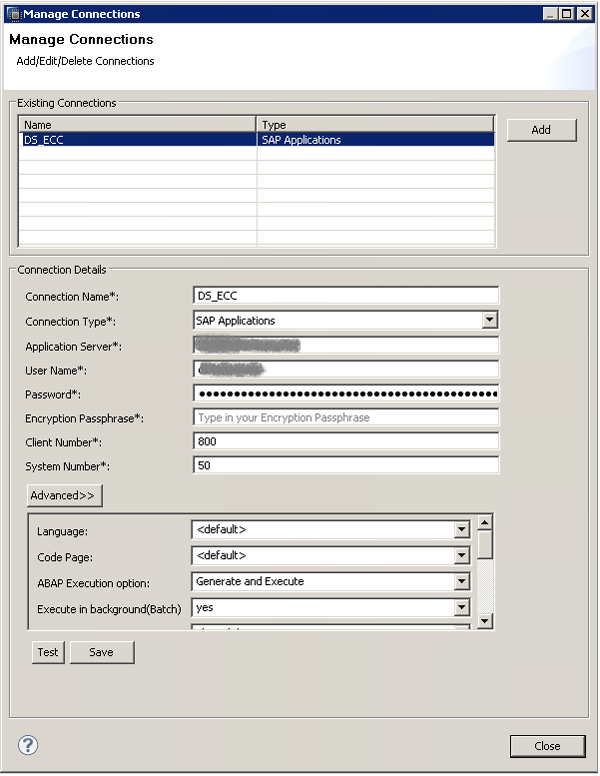Click the help question mark icon
The height and width of the screenshot is (776, 600).
[x=28, y=745]
